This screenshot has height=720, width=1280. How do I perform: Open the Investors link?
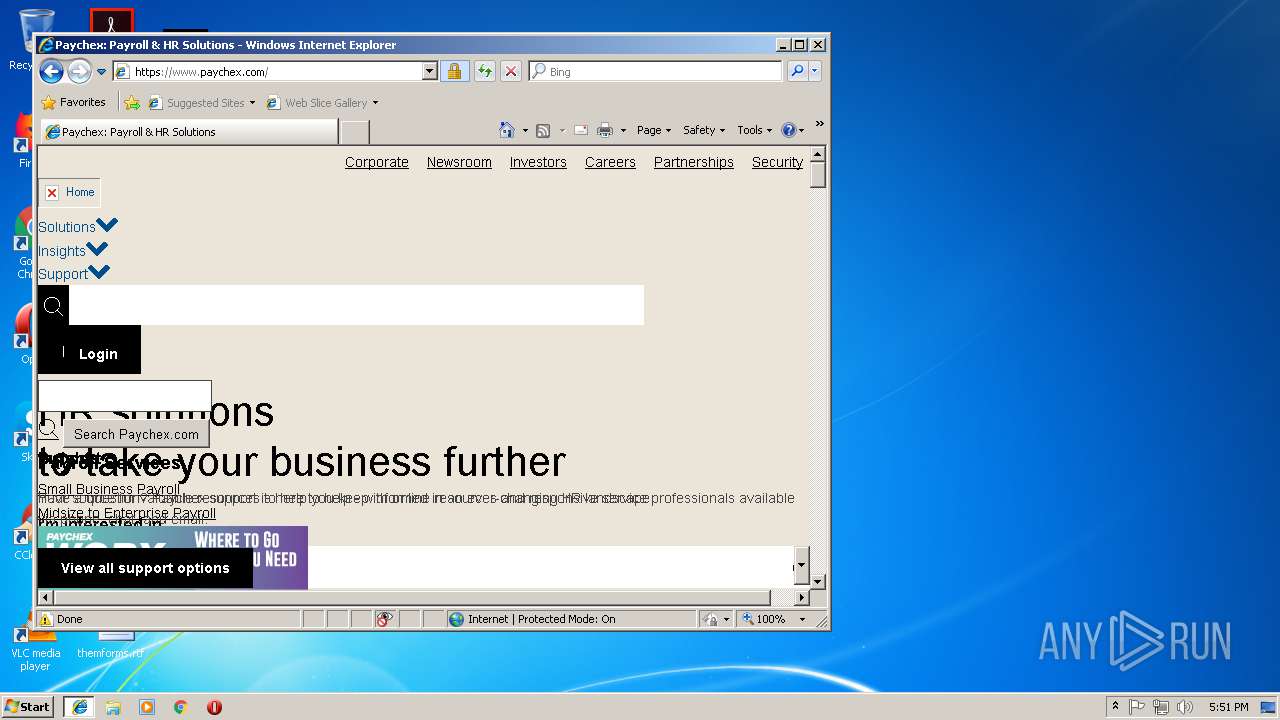coord(538,162)
